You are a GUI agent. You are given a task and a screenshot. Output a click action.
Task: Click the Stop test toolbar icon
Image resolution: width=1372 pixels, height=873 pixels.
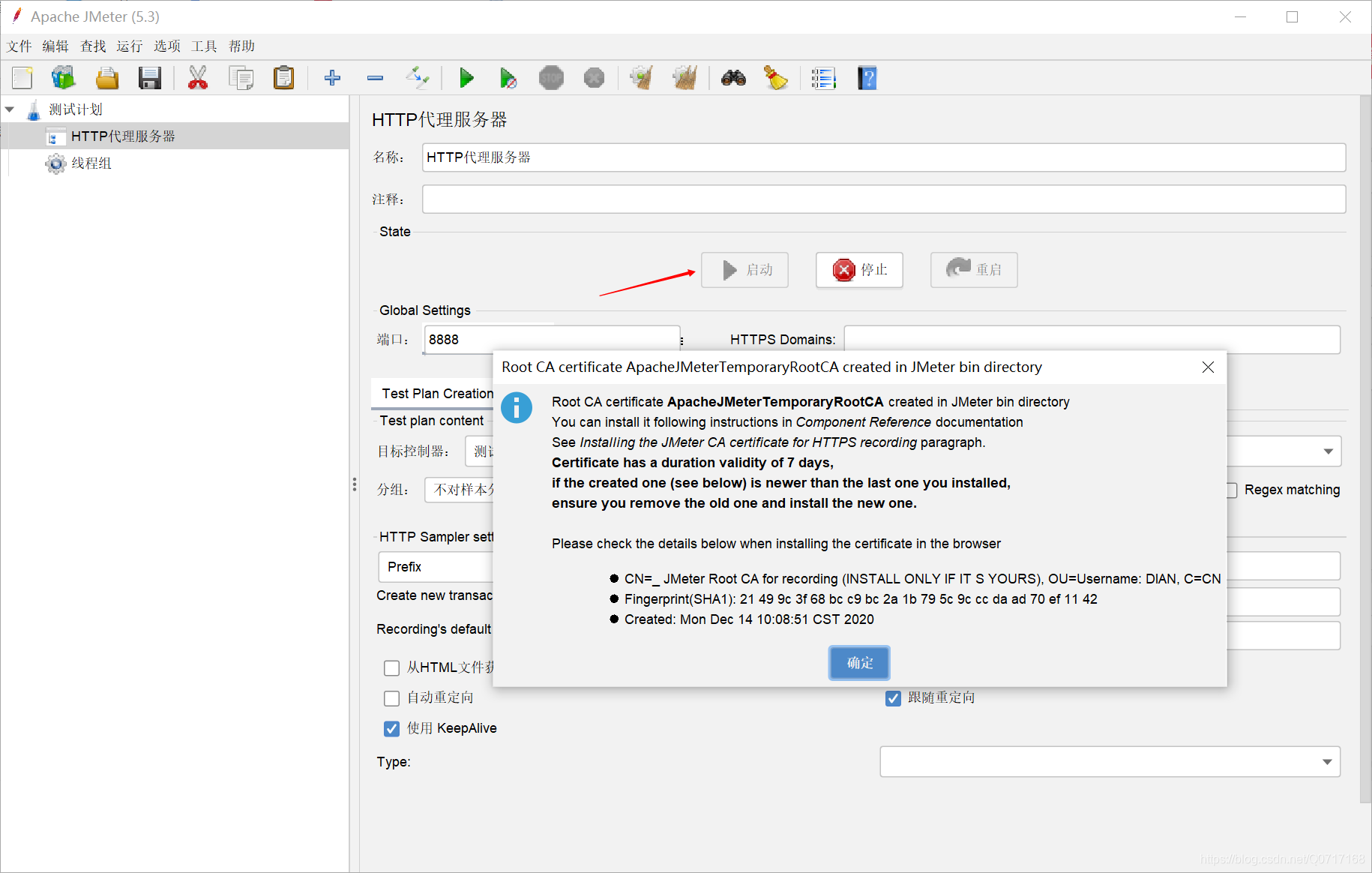pos(551,78)
